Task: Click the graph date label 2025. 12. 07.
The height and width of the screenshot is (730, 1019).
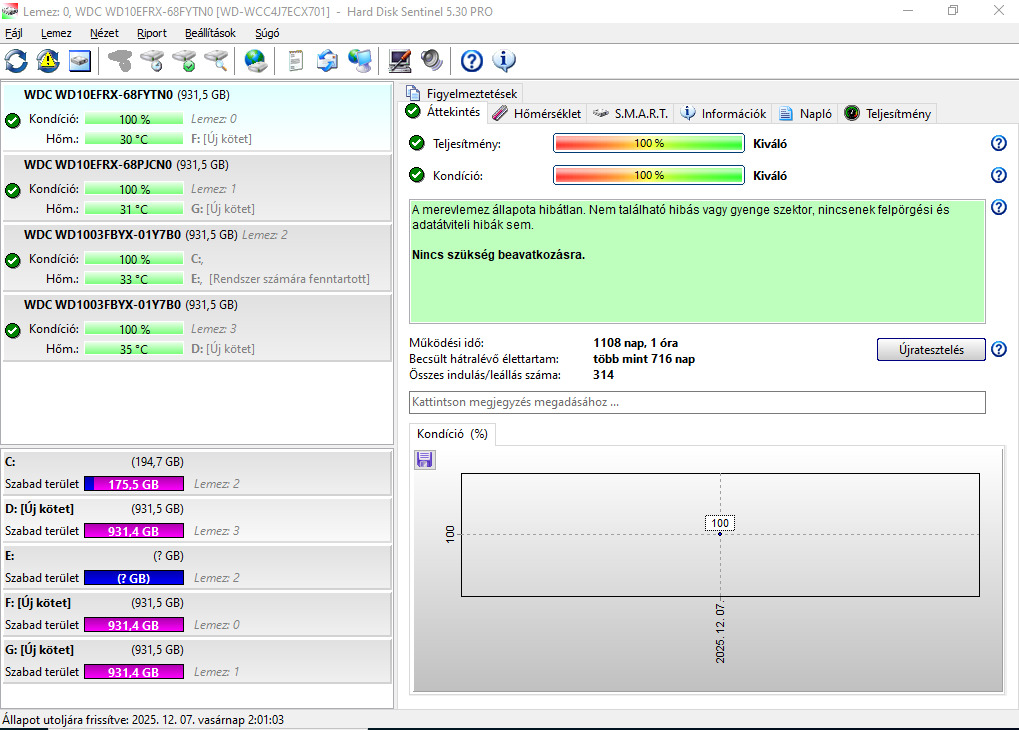Action: [x=720, y=633]
